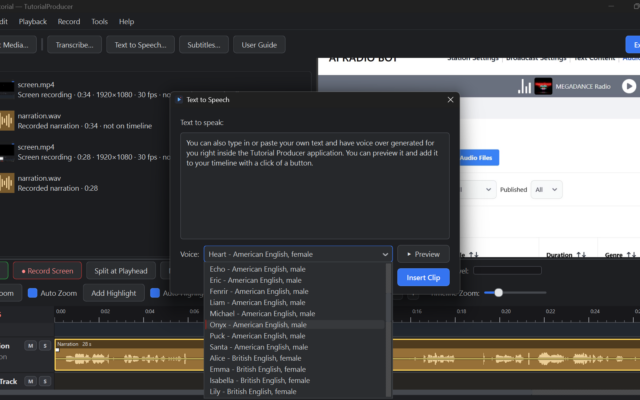Select Echo - American English, male voice
640x400 pixels.
(x=295, y=269)
